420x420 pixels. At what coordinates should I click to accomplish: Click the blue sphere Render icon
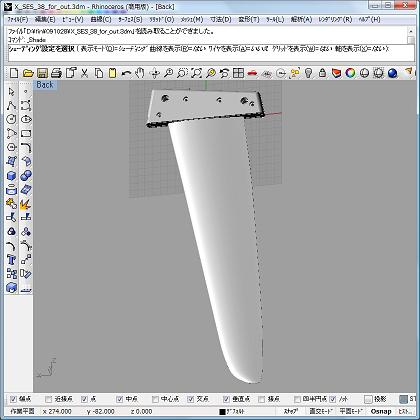(393, 73)
